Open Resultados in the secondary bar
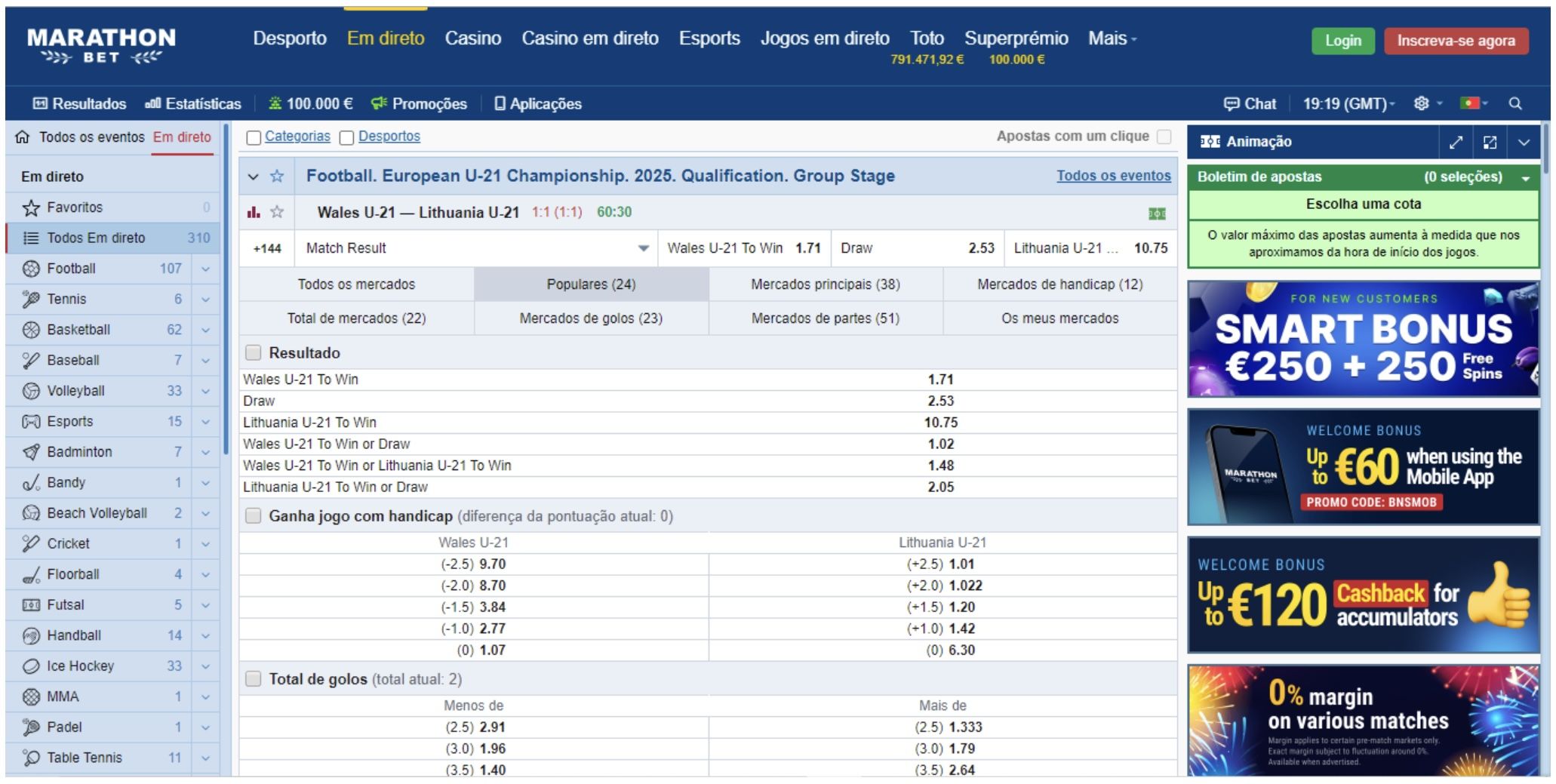Screen dimensions: 1556x784 (x=79, y=103)
